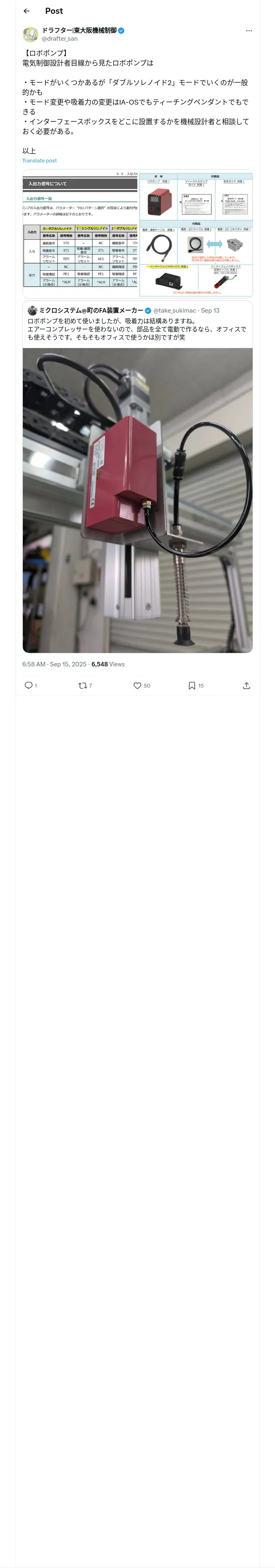Click the back arrow beside Post
The image size is (275, 1568).
point(26,11)
